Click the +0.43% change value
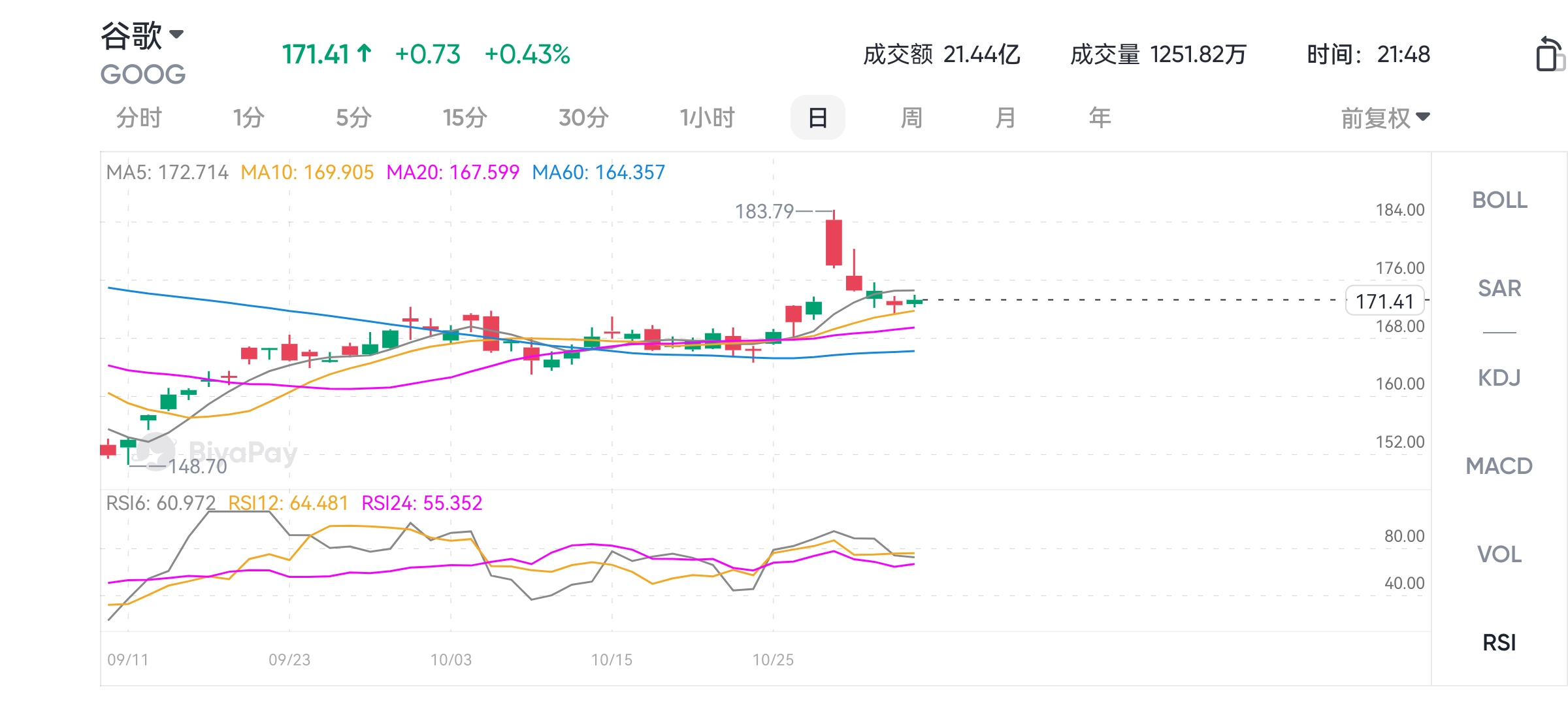This screenshot has height=706, width=1568. click(527, 54)
